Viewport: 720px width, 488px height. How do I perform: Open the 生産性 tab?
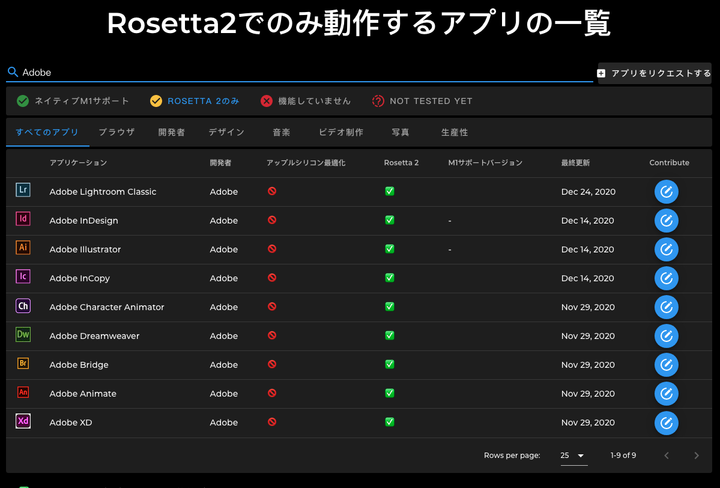pyautogui.click(x=455, y=132)
